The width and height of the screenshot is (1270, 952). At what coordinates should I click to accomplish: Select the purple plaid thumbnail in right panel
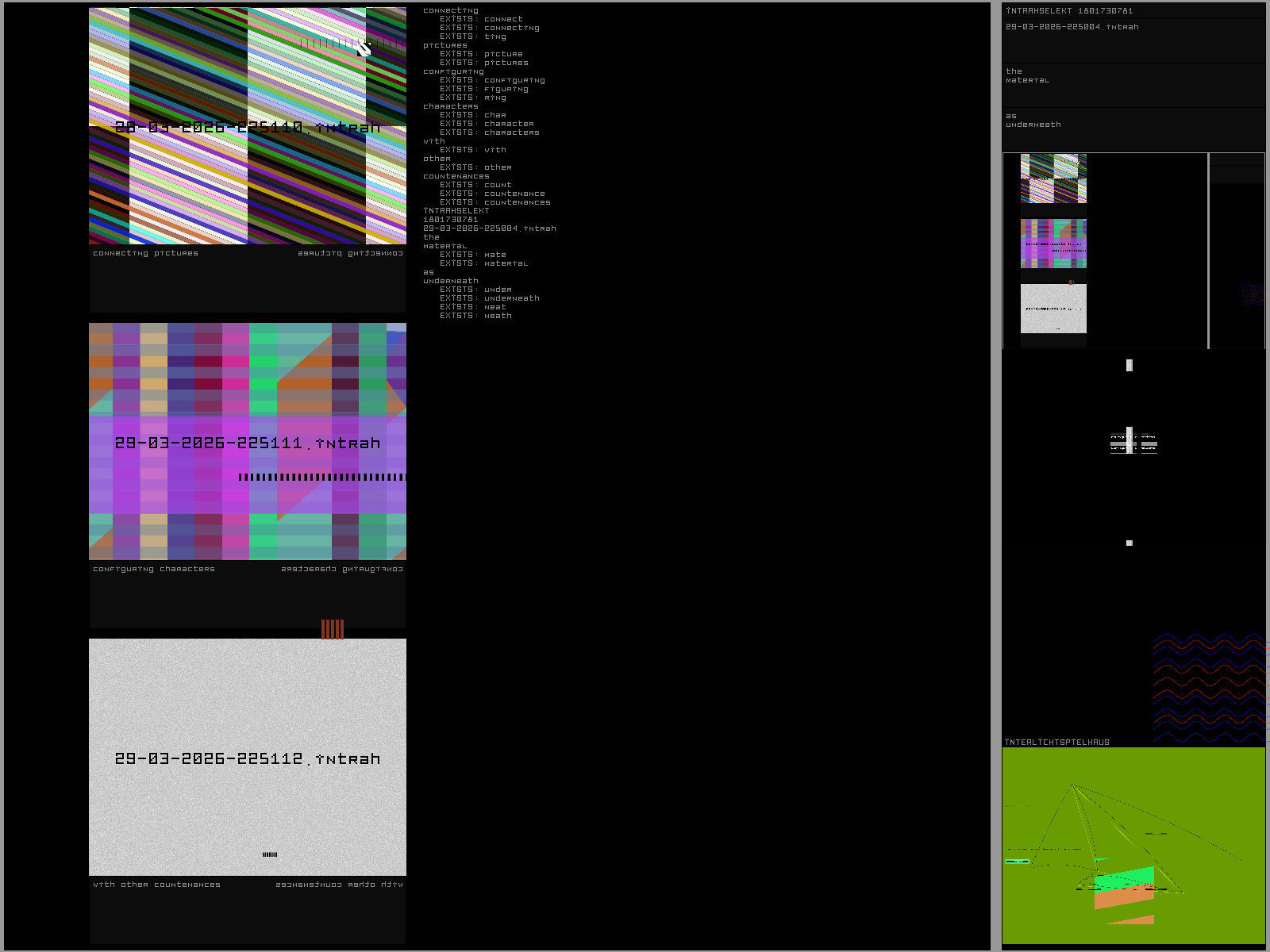[1053, 244]
